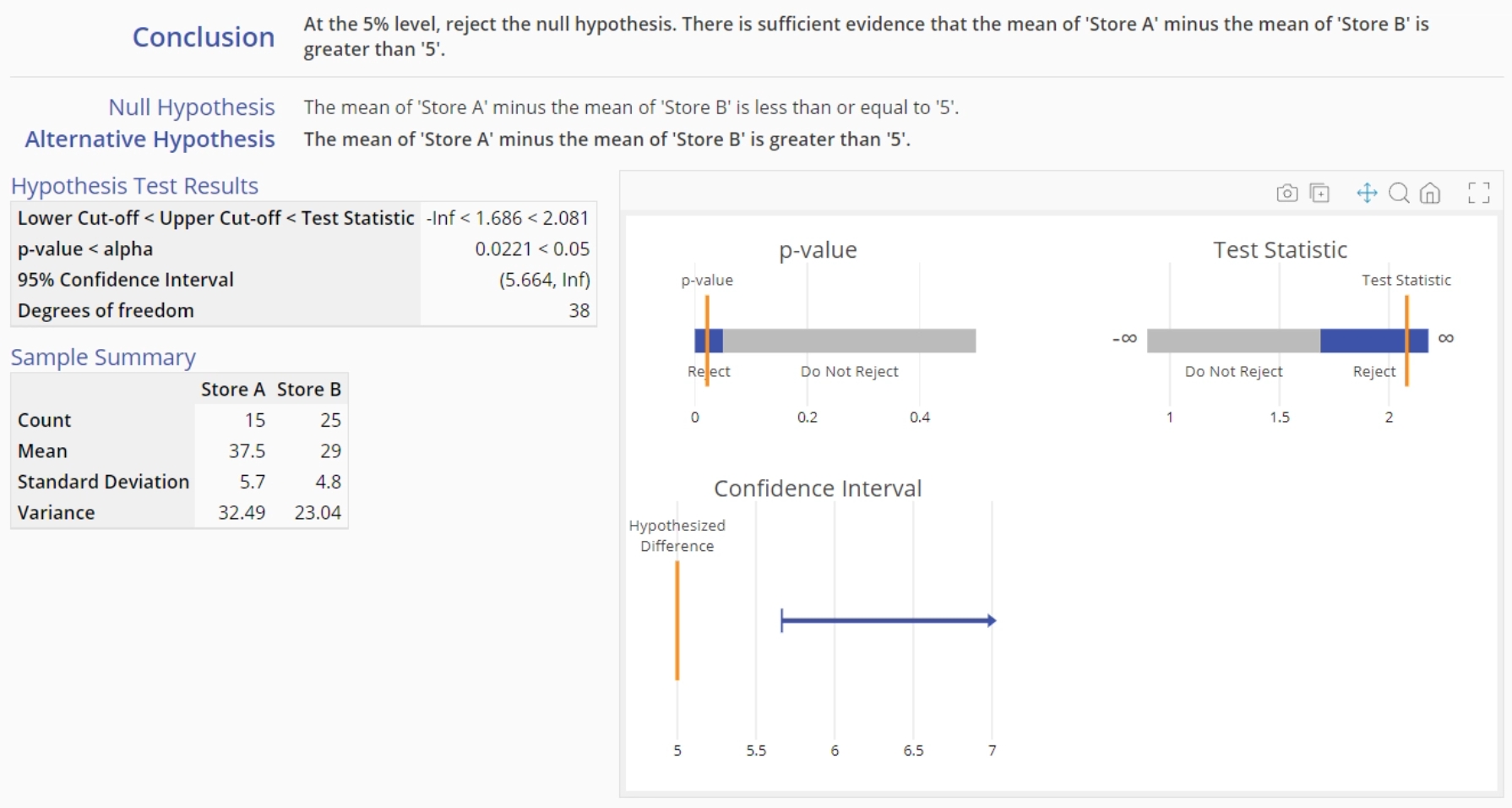Click the camera snapshot icon
The image size is (1512, 808).
click(1286, 194)
